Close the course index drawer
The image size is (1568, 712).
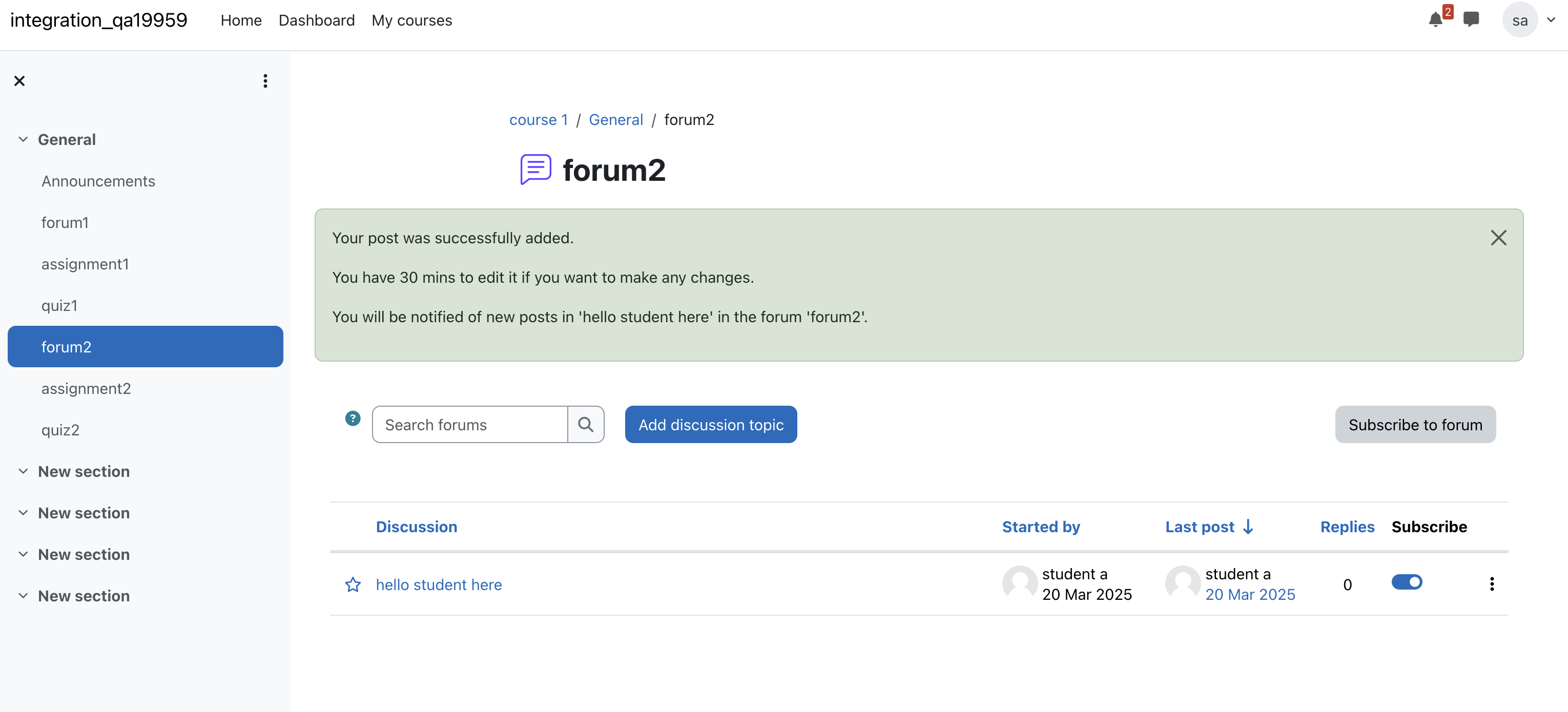point(19,81)
